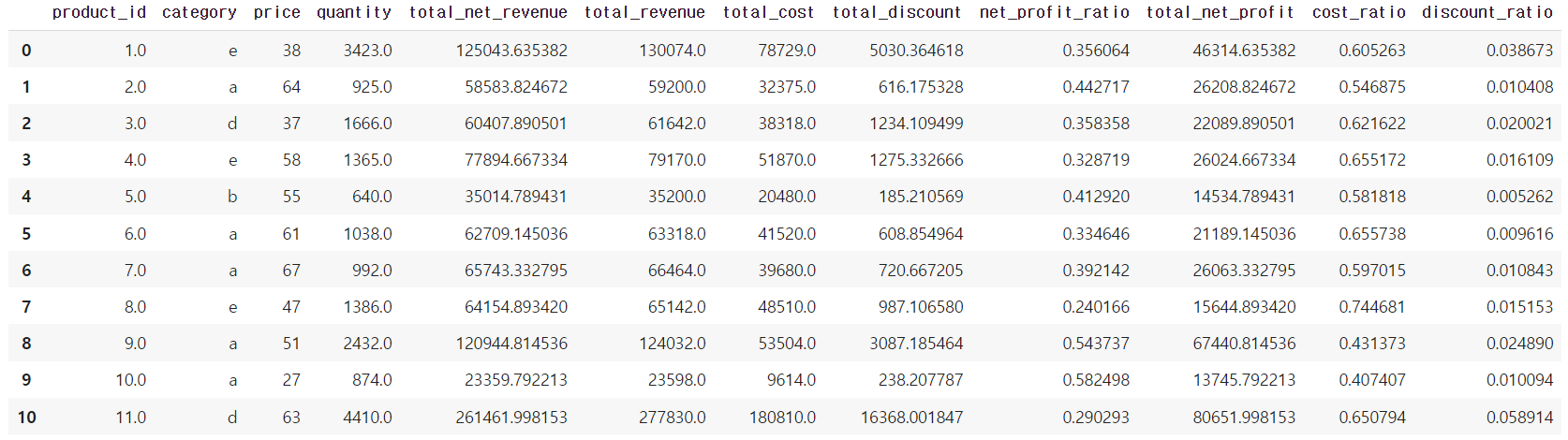Click total_discount cell 238.207787

tap(921, 380)
